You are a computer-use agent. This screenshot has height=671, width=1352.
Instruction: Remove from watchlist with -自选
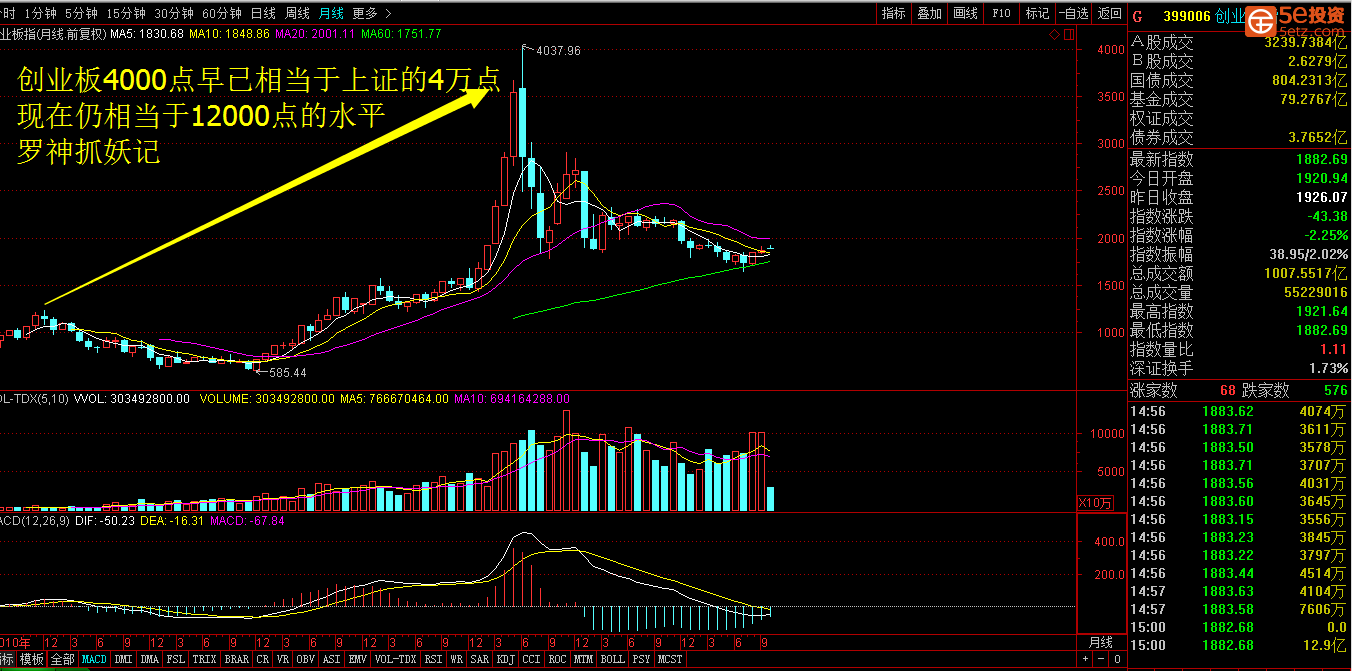click(1073, 13)
